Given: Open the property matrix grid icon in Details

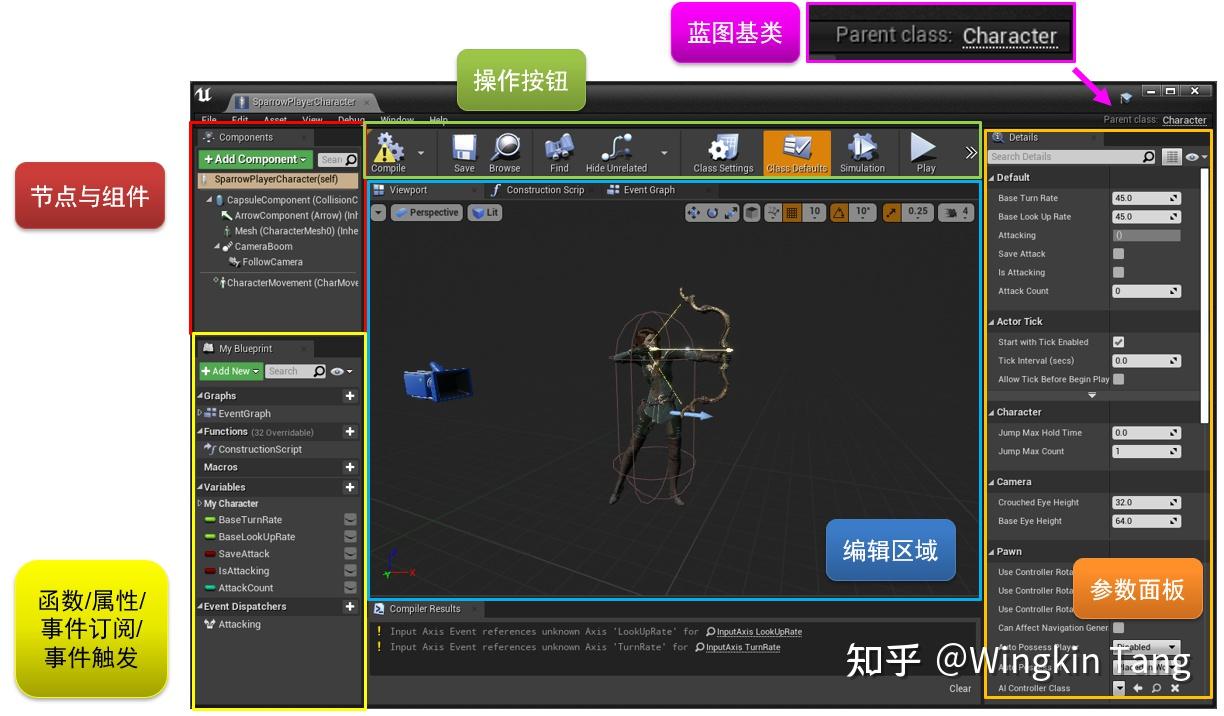Looking at the screenshot, I should 1172,157.
